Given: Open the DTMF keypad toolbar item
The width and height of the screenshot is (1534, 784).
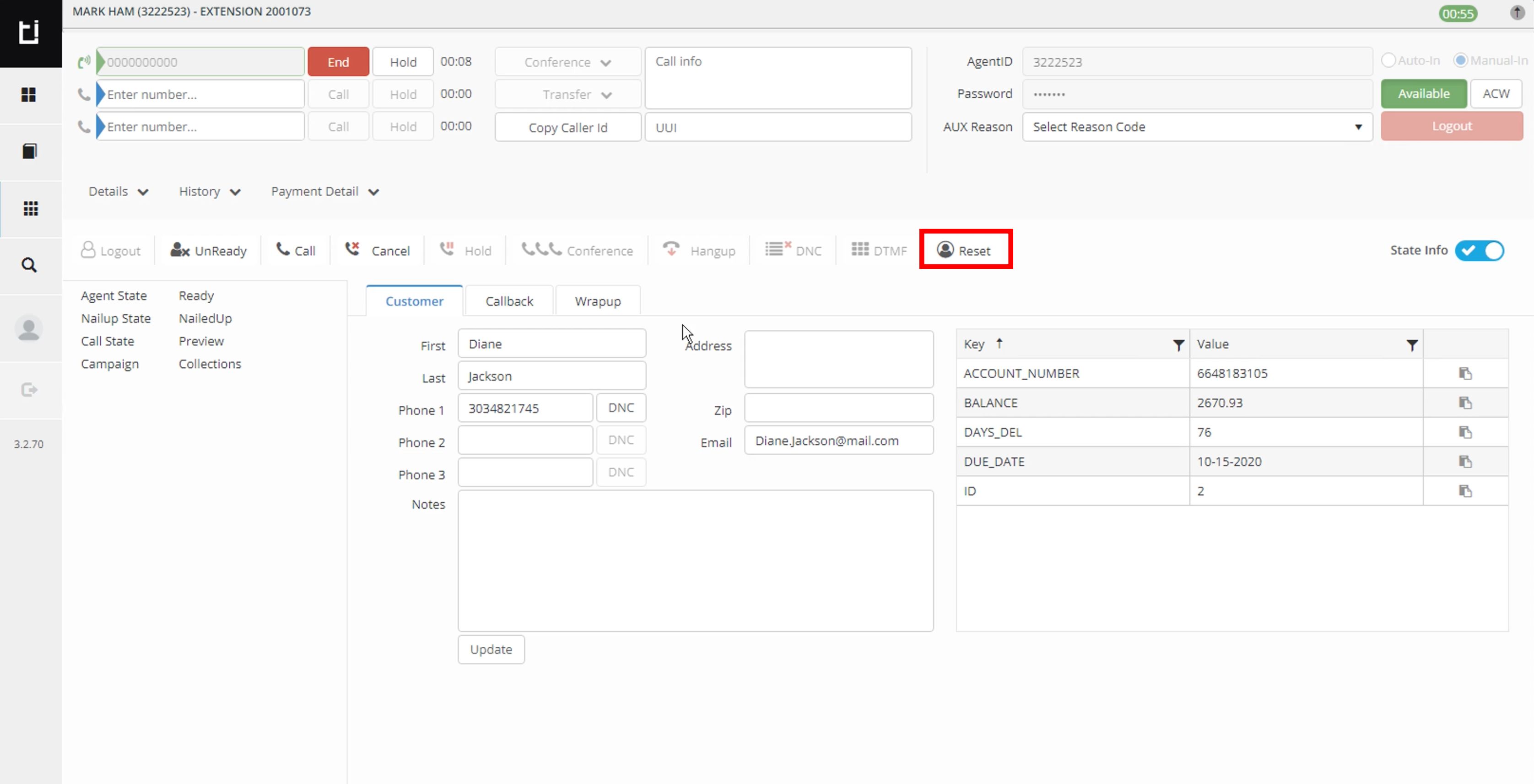Looking at the screenshot, I should 879,251.
